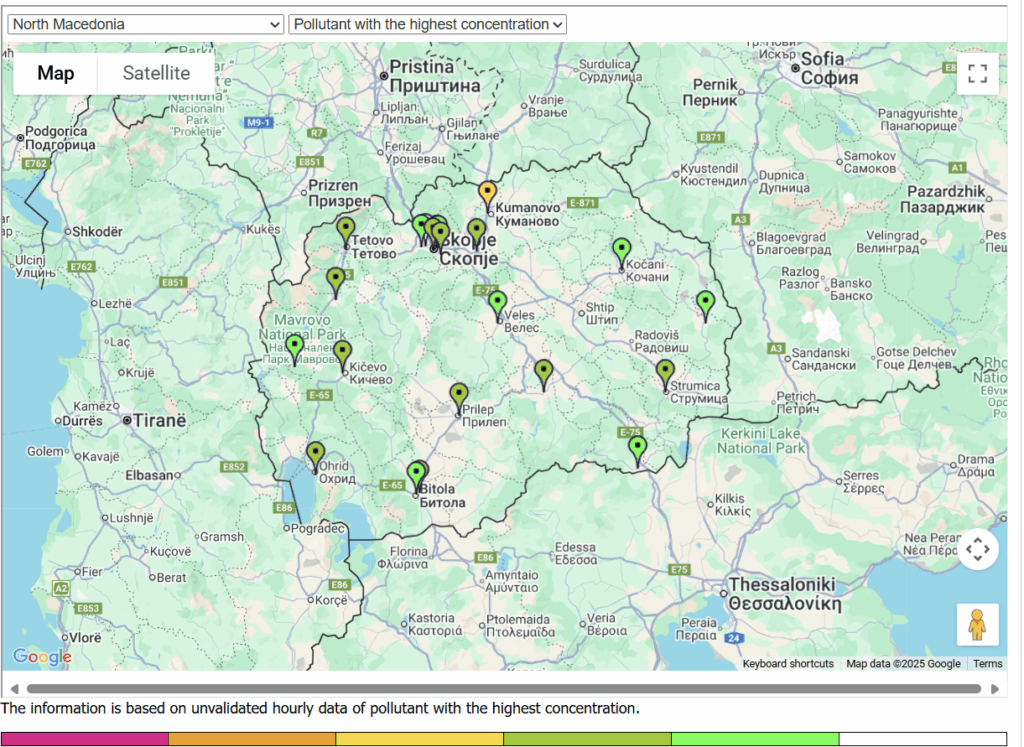Image resolution: width=1024 pixels, height=747 pixels.
Task: Click the magenta legend color band
Action: click(x=85, y=739)
